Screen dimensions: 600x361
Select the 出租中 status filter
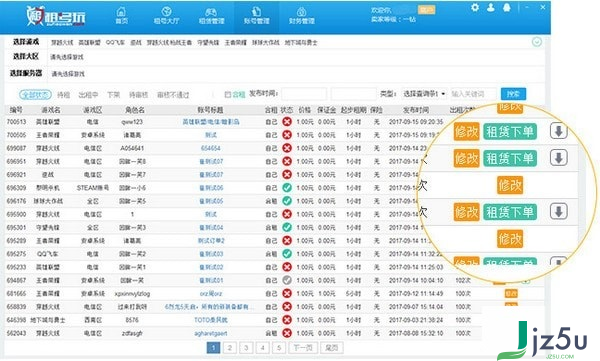pyautogui.click(x=88, y=95)
